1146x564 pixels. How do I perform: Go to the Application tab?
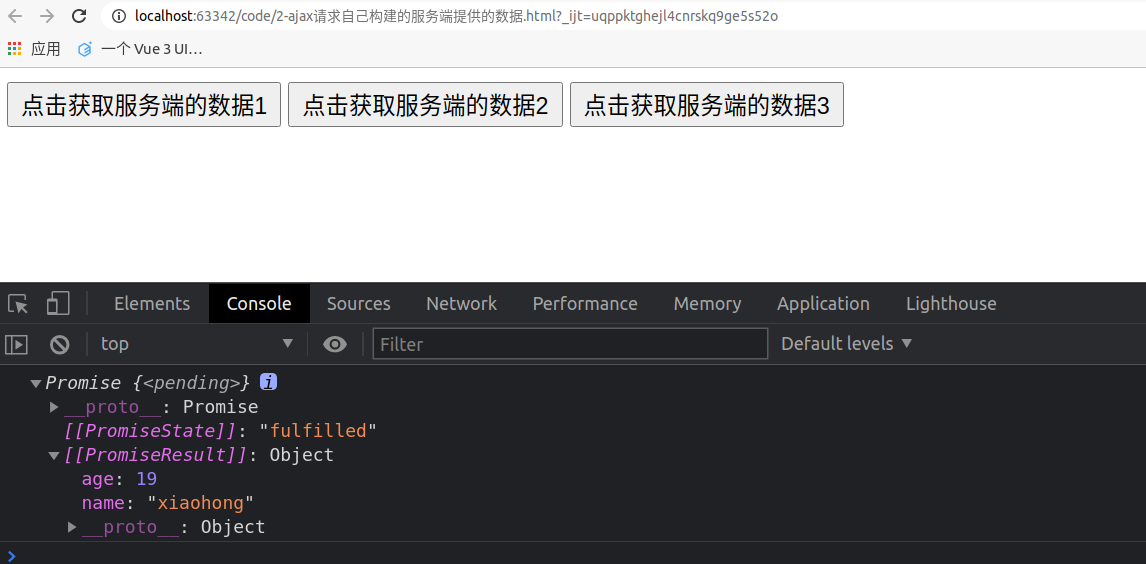click(823, 303)
